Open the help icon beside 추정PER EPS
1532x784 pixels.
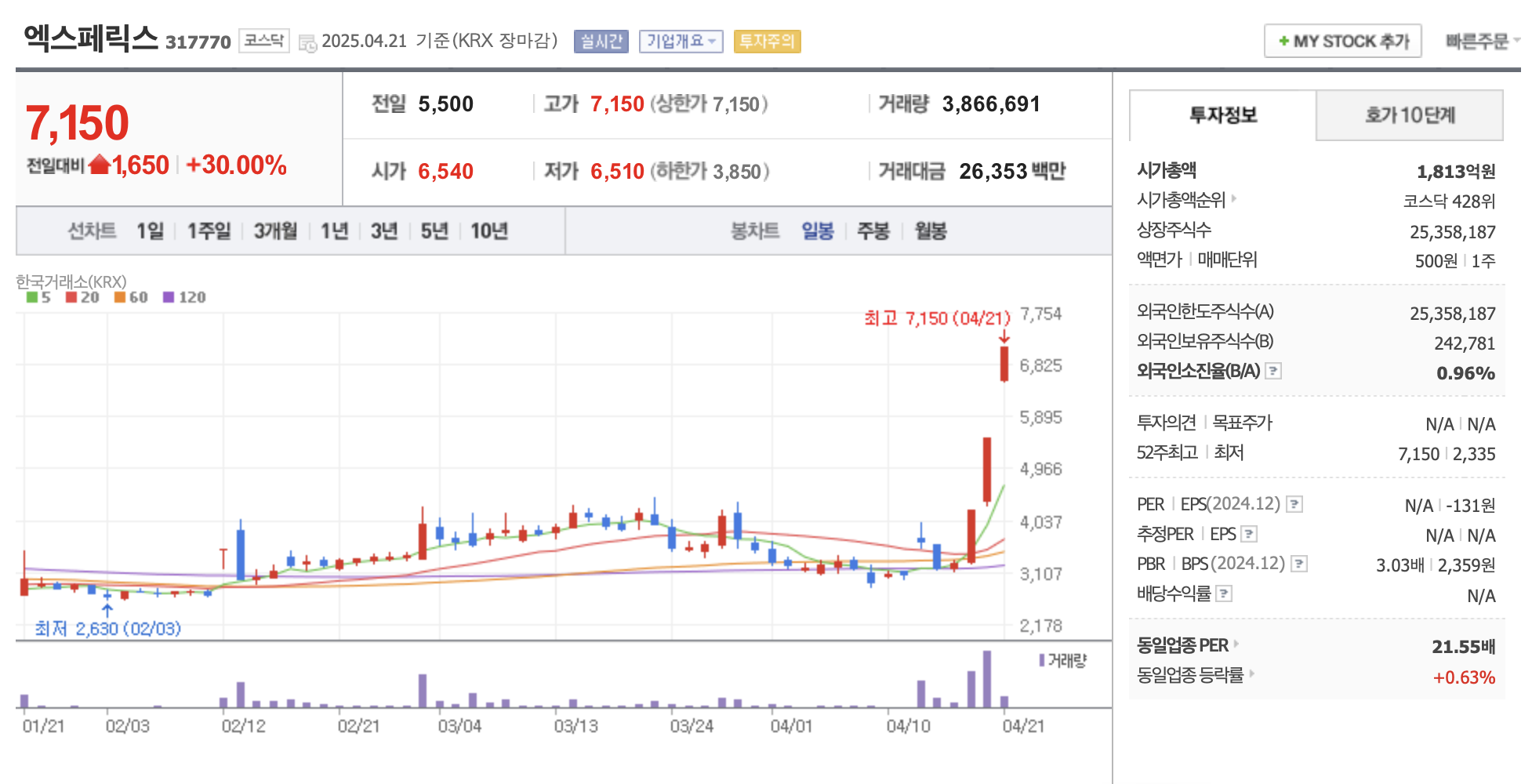(1250, 534)
